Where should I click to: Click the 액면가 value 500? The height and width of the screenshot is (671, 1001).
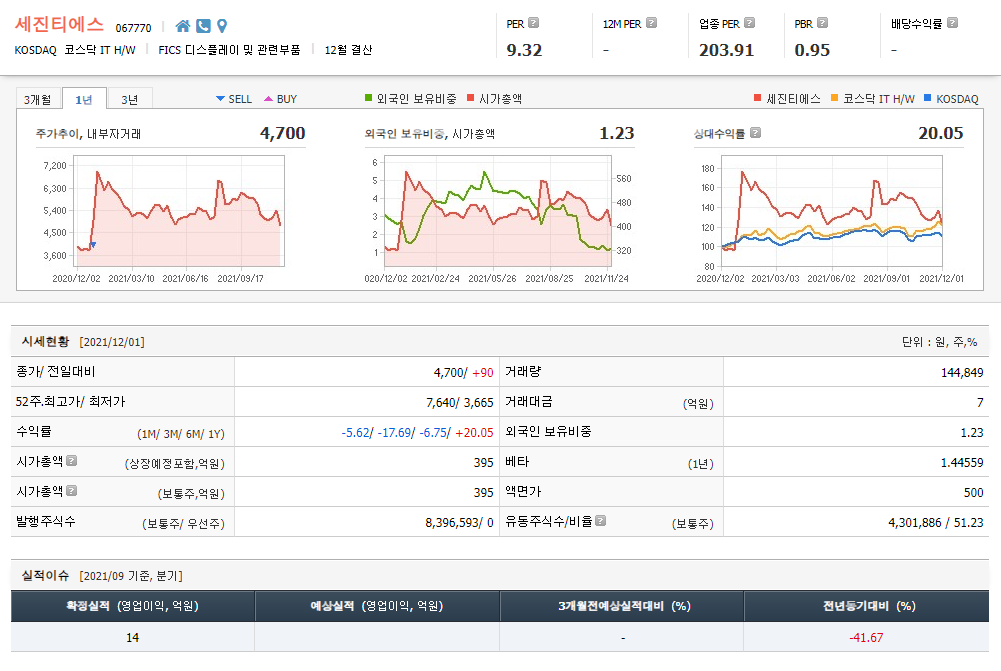click(974, 493)
